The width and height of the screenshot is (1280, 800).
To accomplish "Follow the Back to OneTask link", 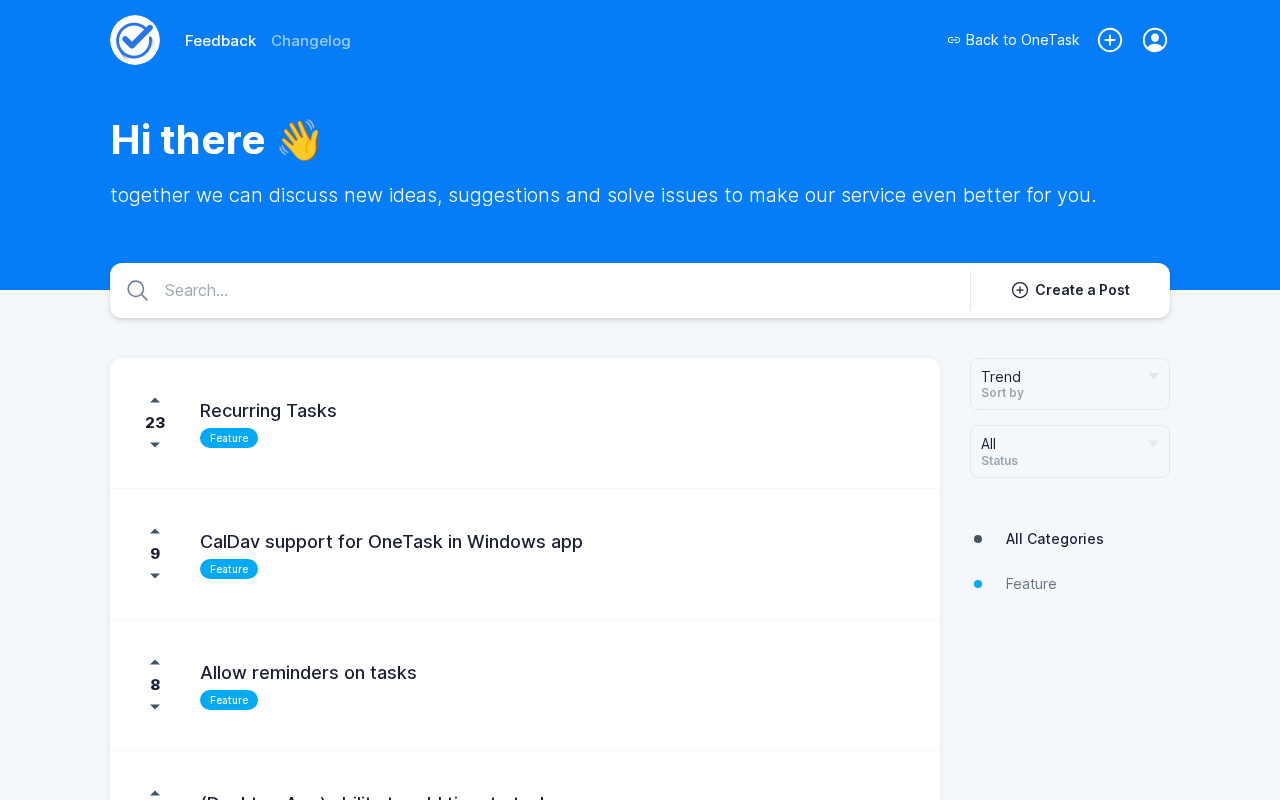I will [1013, 40].
